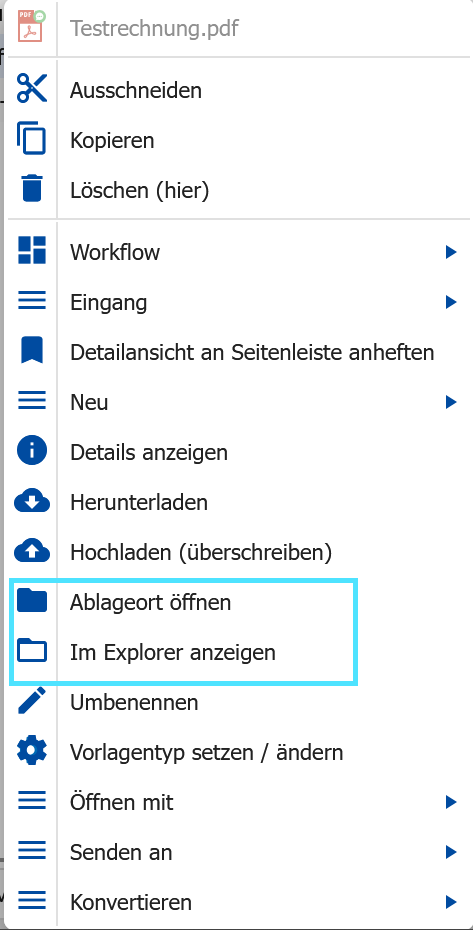Viewport: 473px width, 930px height.
Task: Expand the Eingang submenu arrow
Action: coord(451,302)
